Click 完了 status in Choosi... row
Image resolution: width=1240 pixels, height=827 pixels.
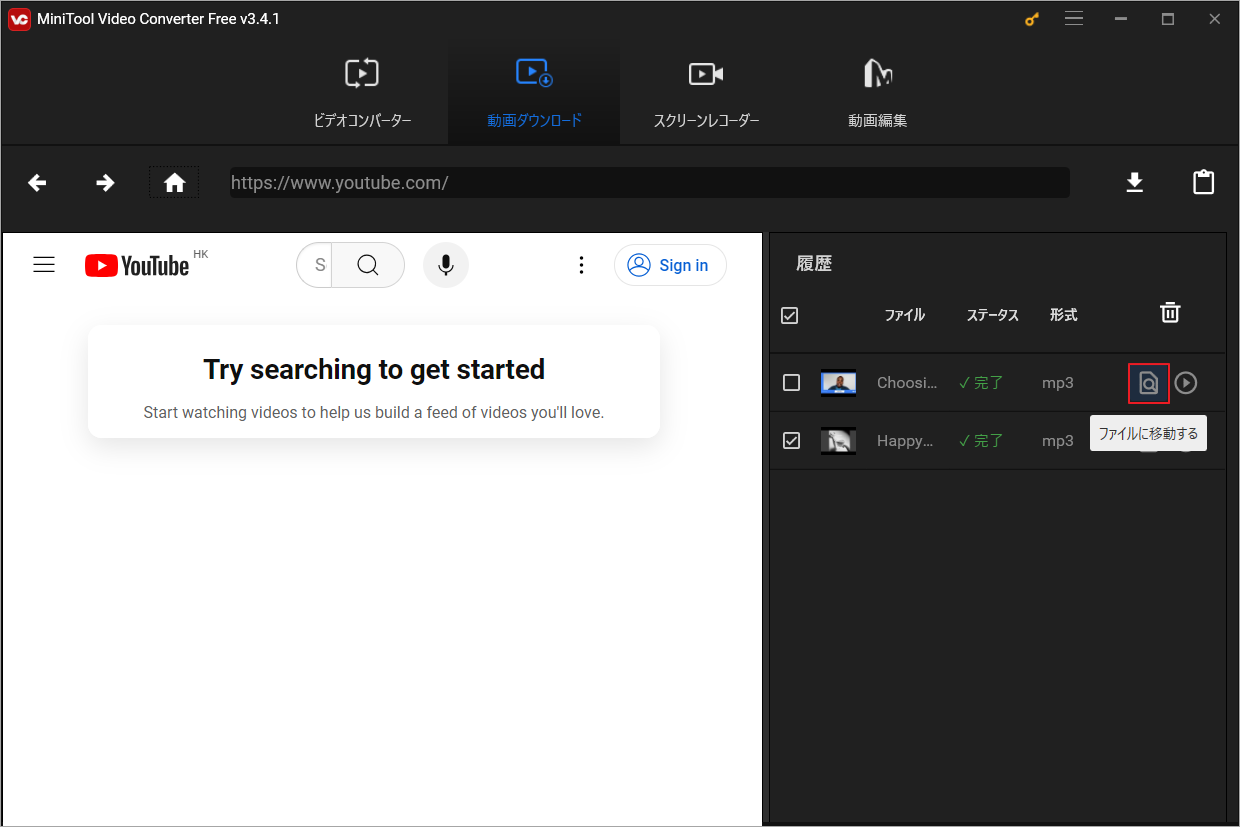coord(981,382)
